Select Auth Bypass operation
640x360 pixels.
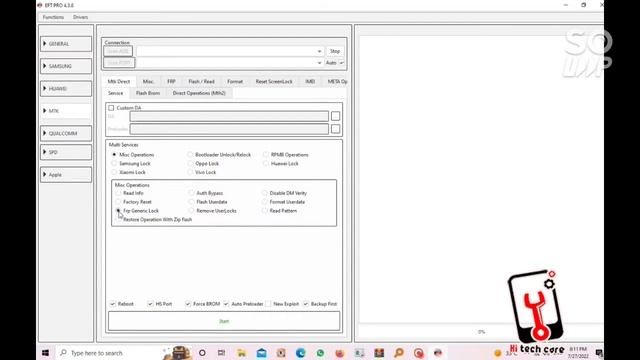coord(191,193)
